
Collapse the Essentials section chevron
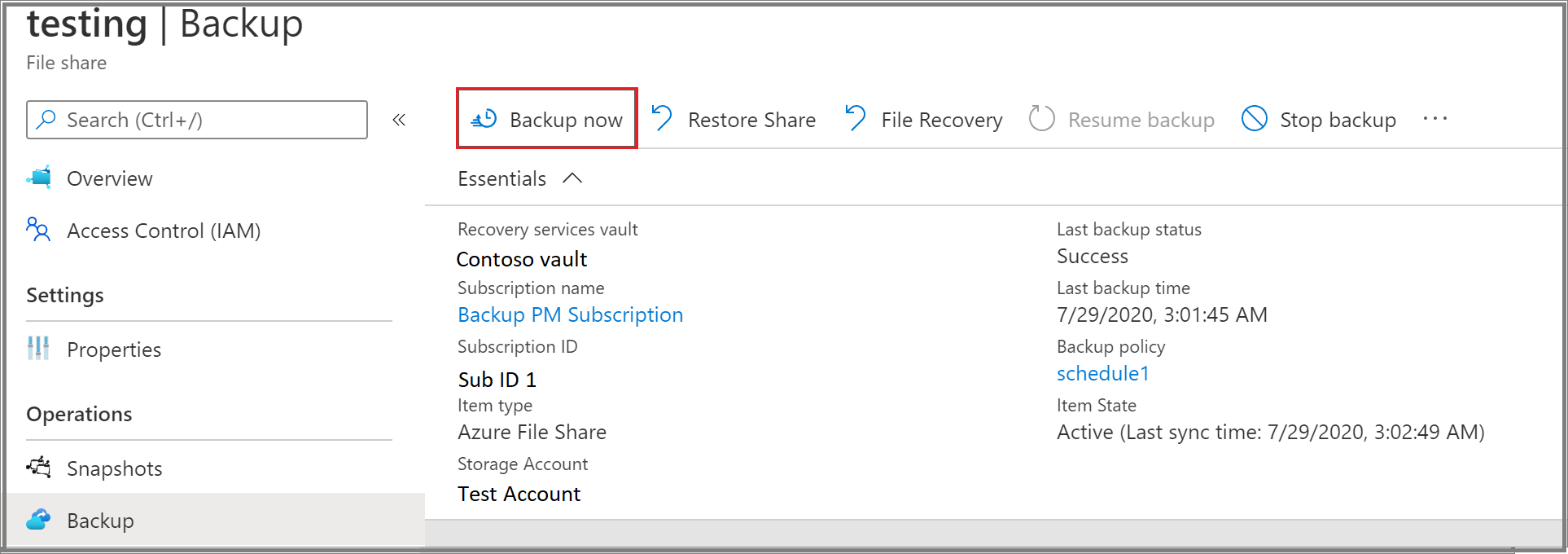pyautogui.click(x=572, y=178)
